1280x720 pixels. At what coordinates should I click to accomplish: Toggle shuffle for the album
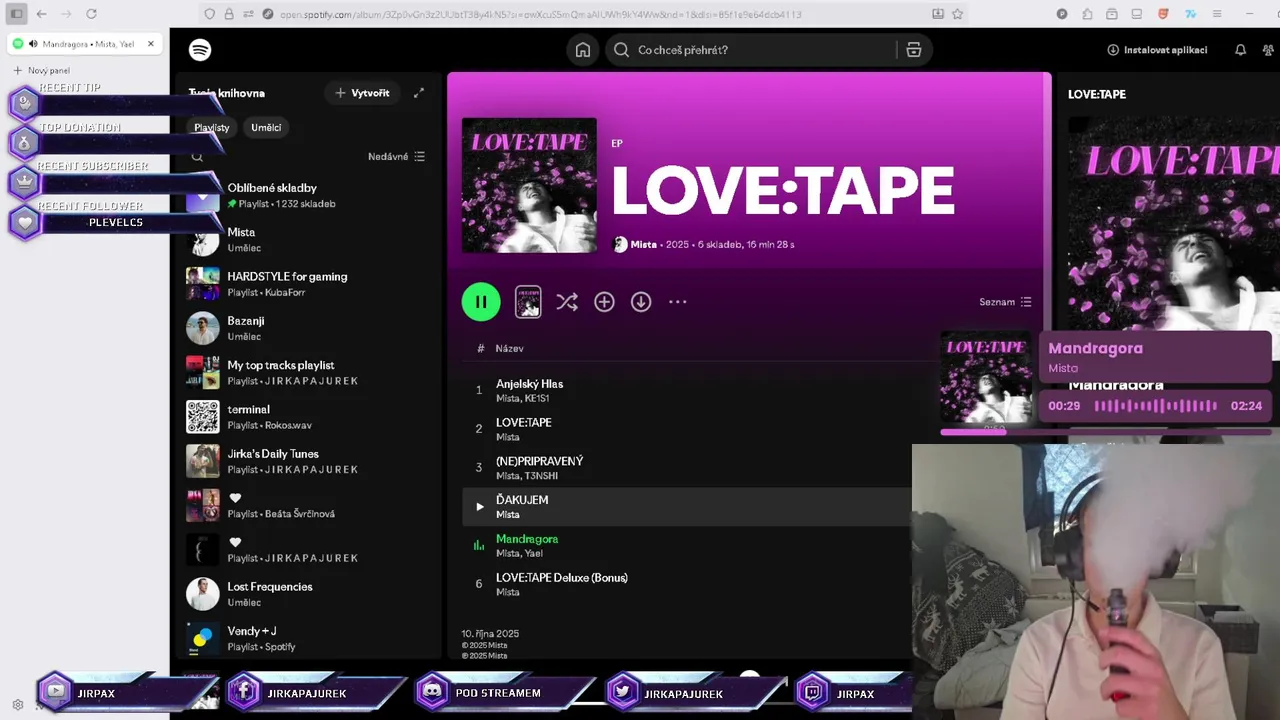click(x=567, y=302)
